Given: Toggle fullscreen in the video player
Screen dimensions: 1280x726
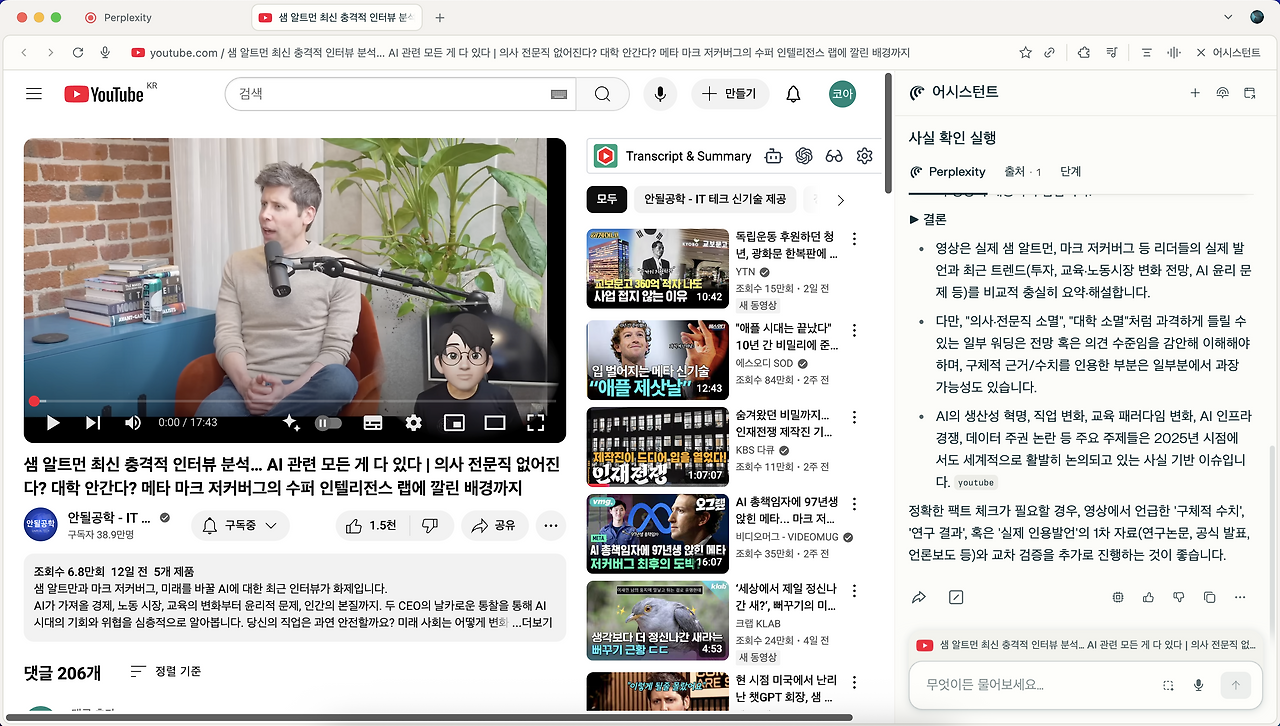Looking at the screenshot, I should tap(535, 423).
